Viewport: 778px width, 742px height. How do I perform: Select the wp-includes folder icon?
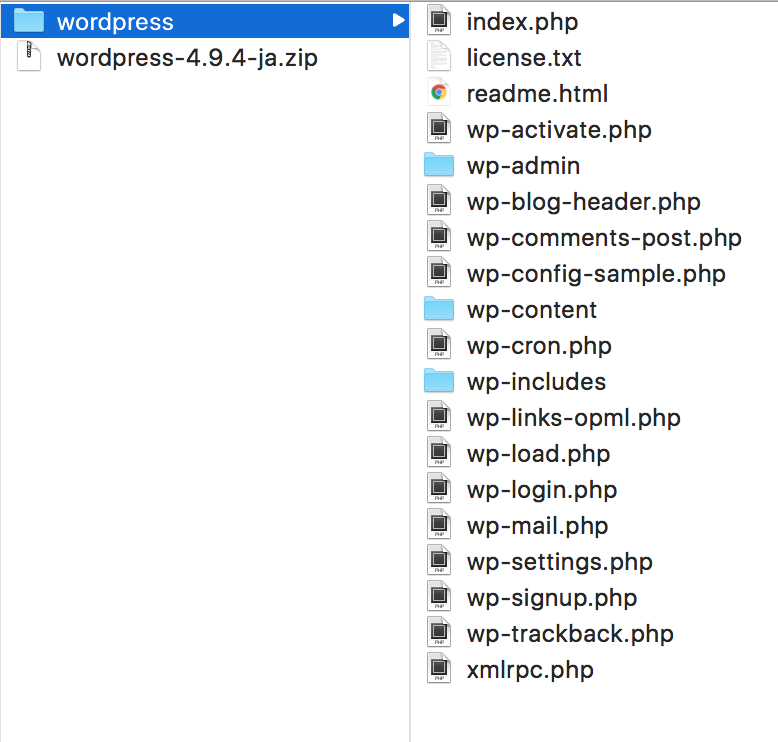pyautogui.click(x=439, y=381)
